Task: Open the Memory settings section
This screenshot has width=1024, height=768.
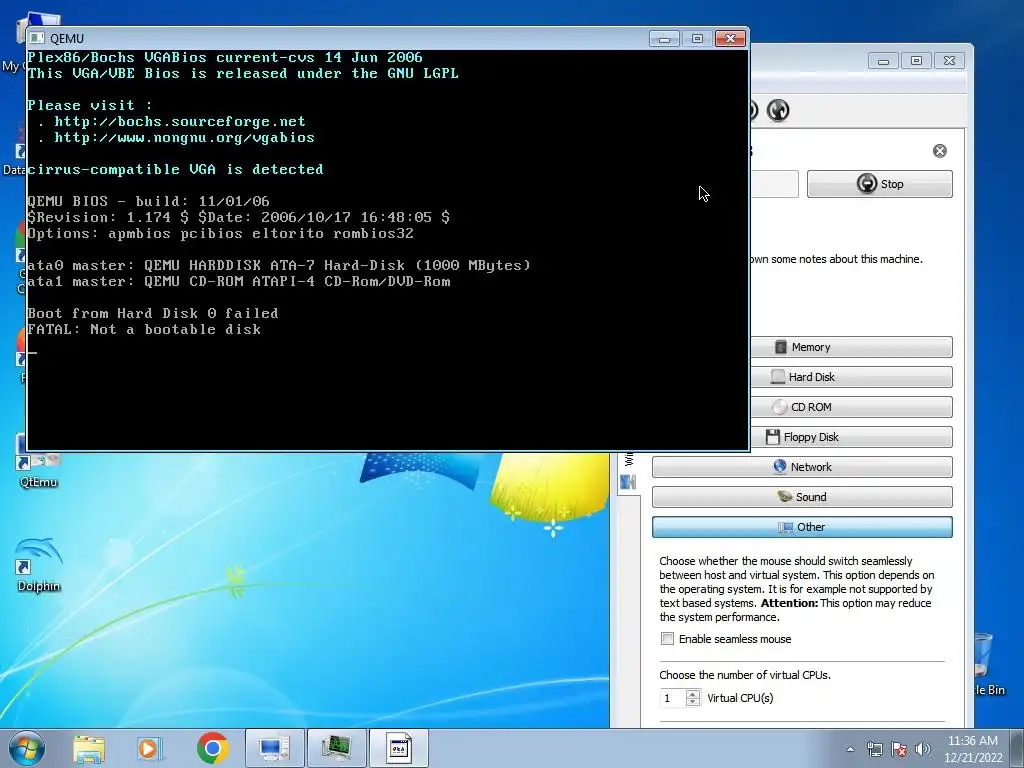Action: click(851, 347)
